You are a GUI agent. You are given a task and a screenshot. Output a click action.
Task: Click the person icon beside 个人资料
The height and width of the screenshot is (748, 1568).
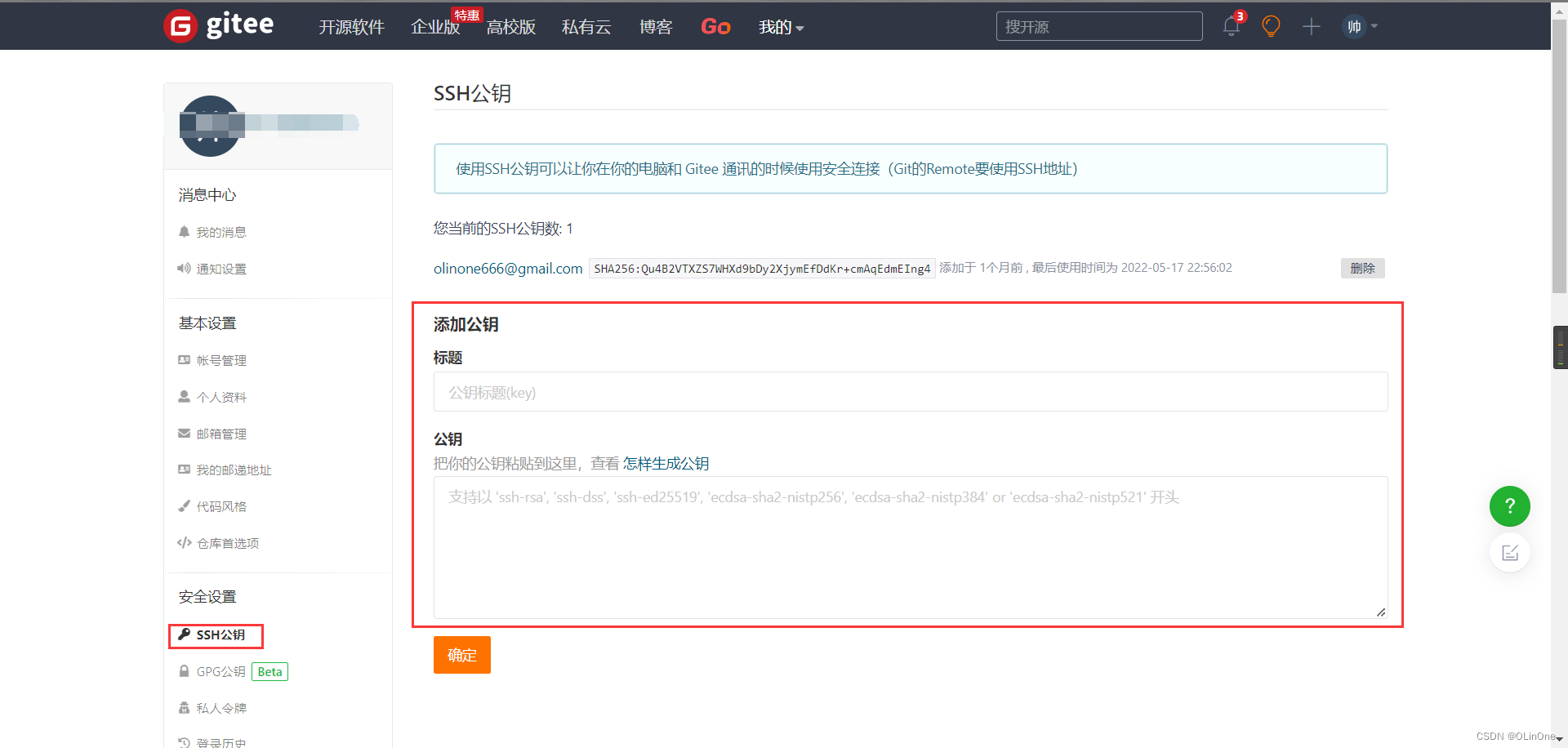[x=184, y=397]
